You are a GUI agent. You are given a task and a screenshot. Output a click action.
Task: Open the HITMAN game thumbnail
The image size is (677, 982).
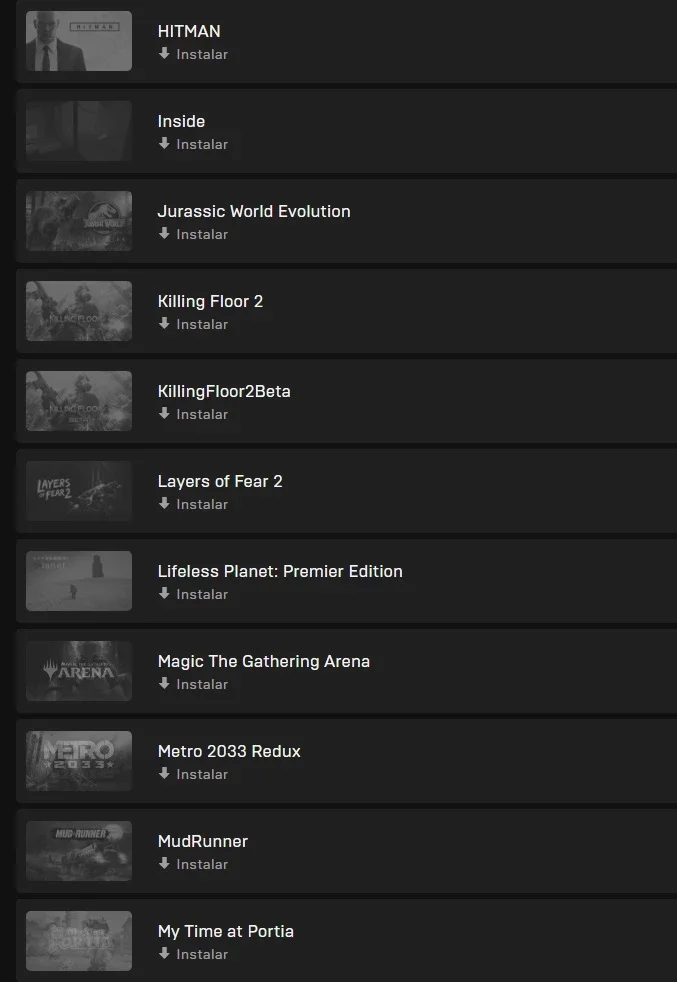click(x=79, y=41)
